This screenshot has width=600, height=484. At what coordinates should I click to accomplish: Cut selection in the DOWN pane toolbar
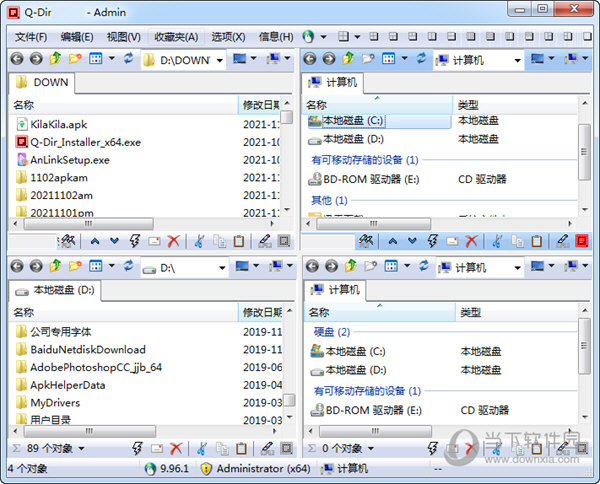point(199,241)
